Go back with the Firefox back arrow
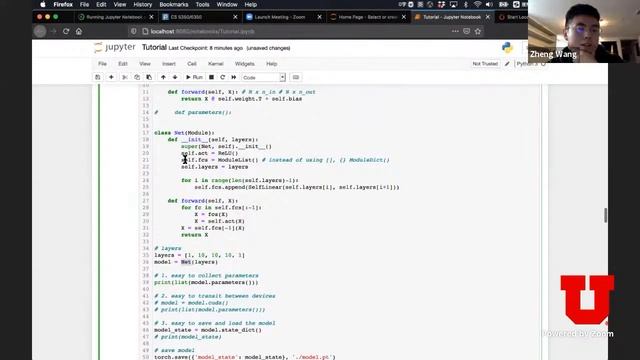 40,31
